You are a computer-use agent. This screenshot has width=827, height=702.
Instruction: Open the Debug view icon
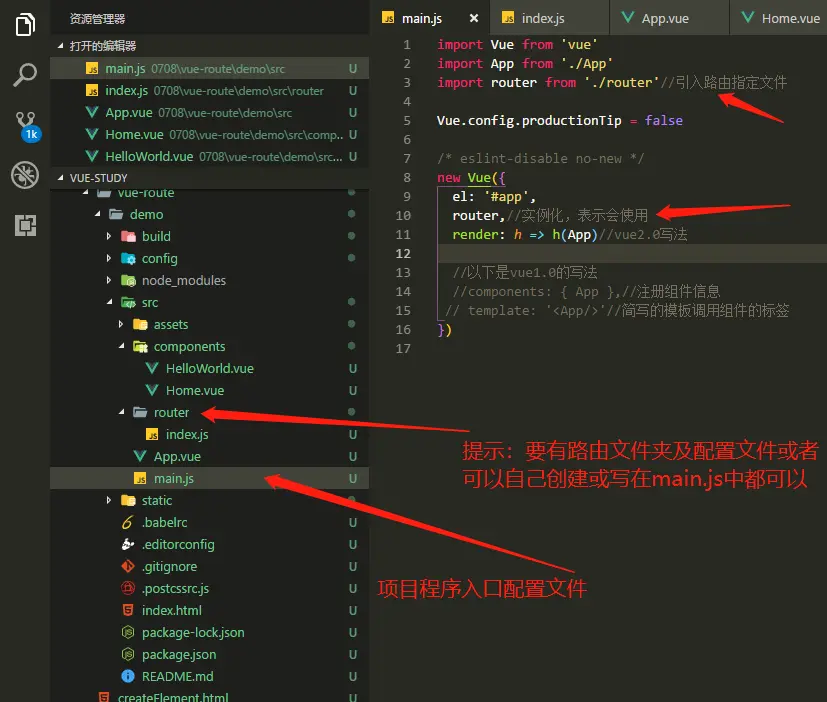tap(25, 175)
